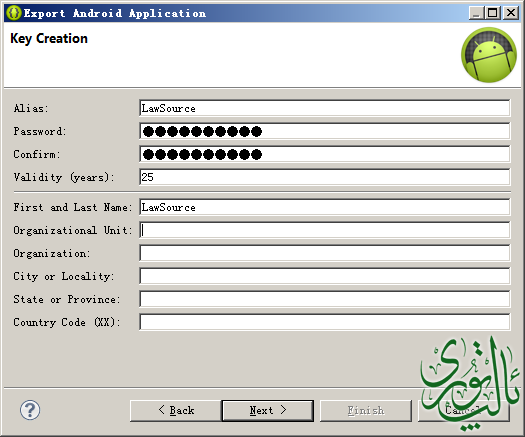Focus the Country Code (XX) field

[x=325, y=322]
